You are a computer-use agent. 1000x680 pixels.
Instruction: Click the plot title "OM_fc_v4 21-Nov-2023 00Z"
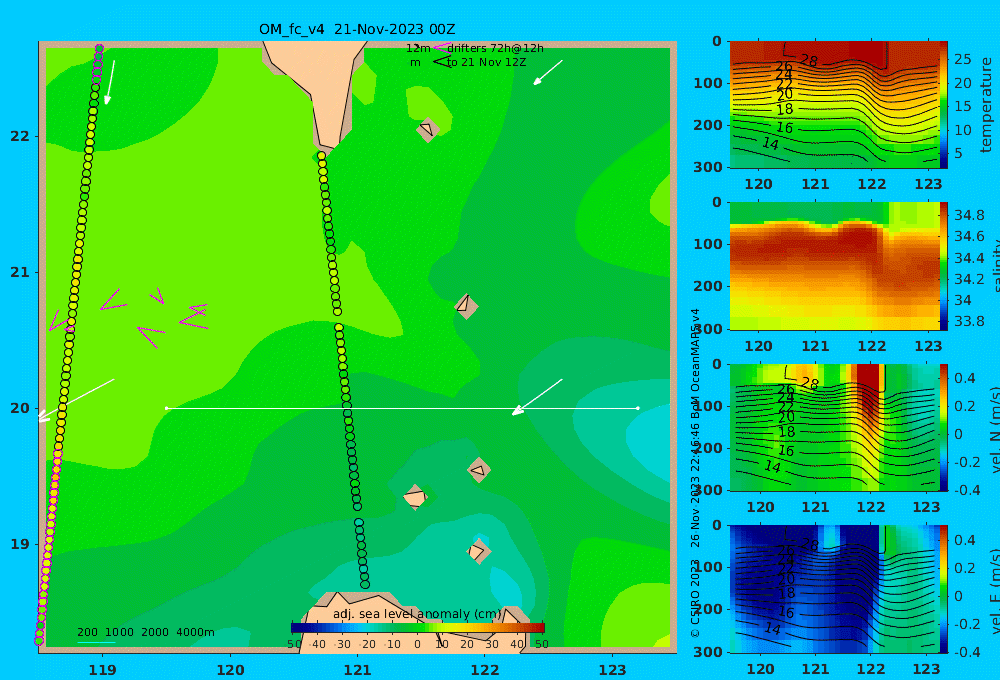(x=357, y=29)
